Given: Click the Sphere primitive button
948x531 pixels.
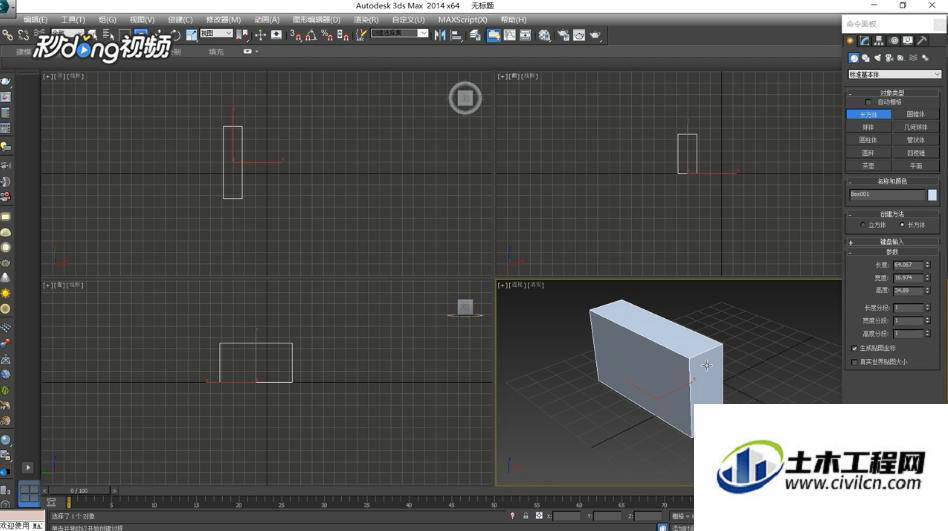Looking at the screenshot, I should point(869,127).
